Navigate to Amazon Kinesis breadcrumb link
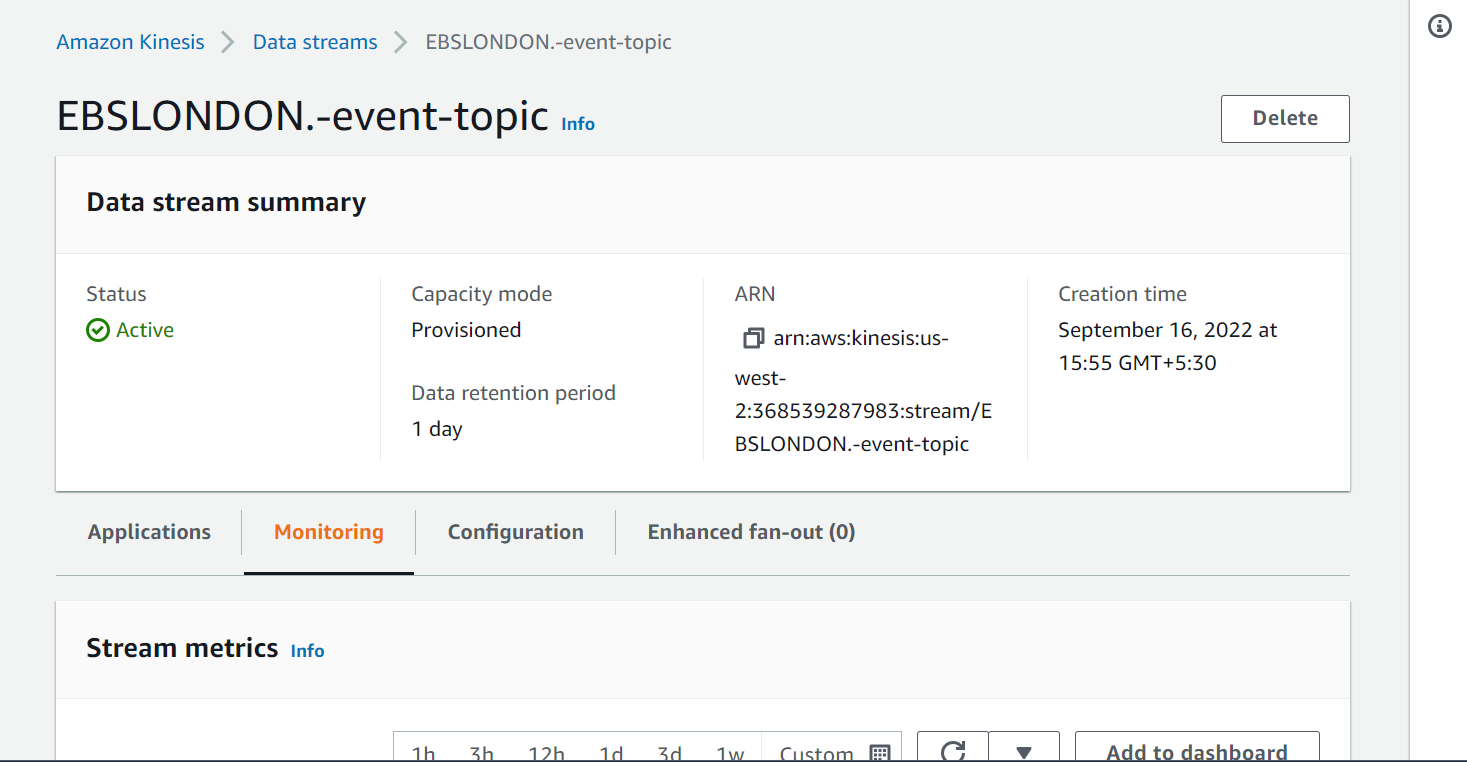Image resolution: width=1467 pixels, height=762 pixels. coord(130,42)
